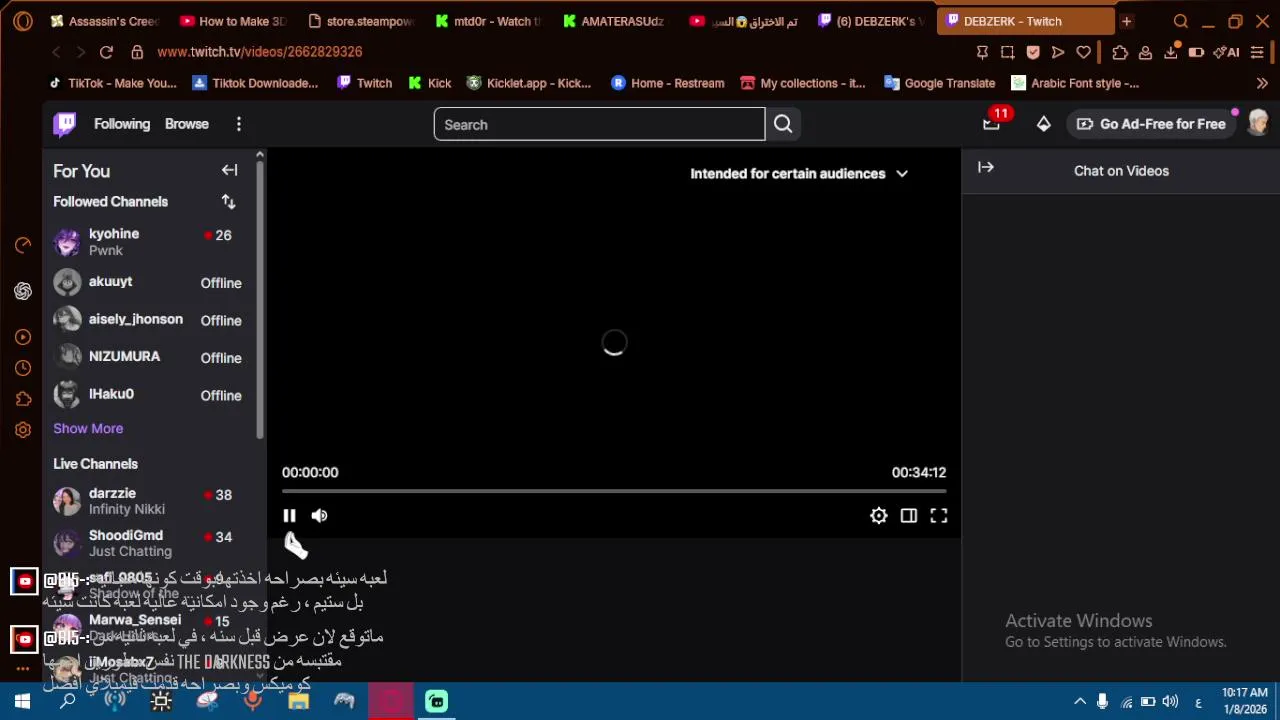The width and height of the screenshot is (1280, 720).
Task: Open Following in Twitch header
Action: coord(122,124)
